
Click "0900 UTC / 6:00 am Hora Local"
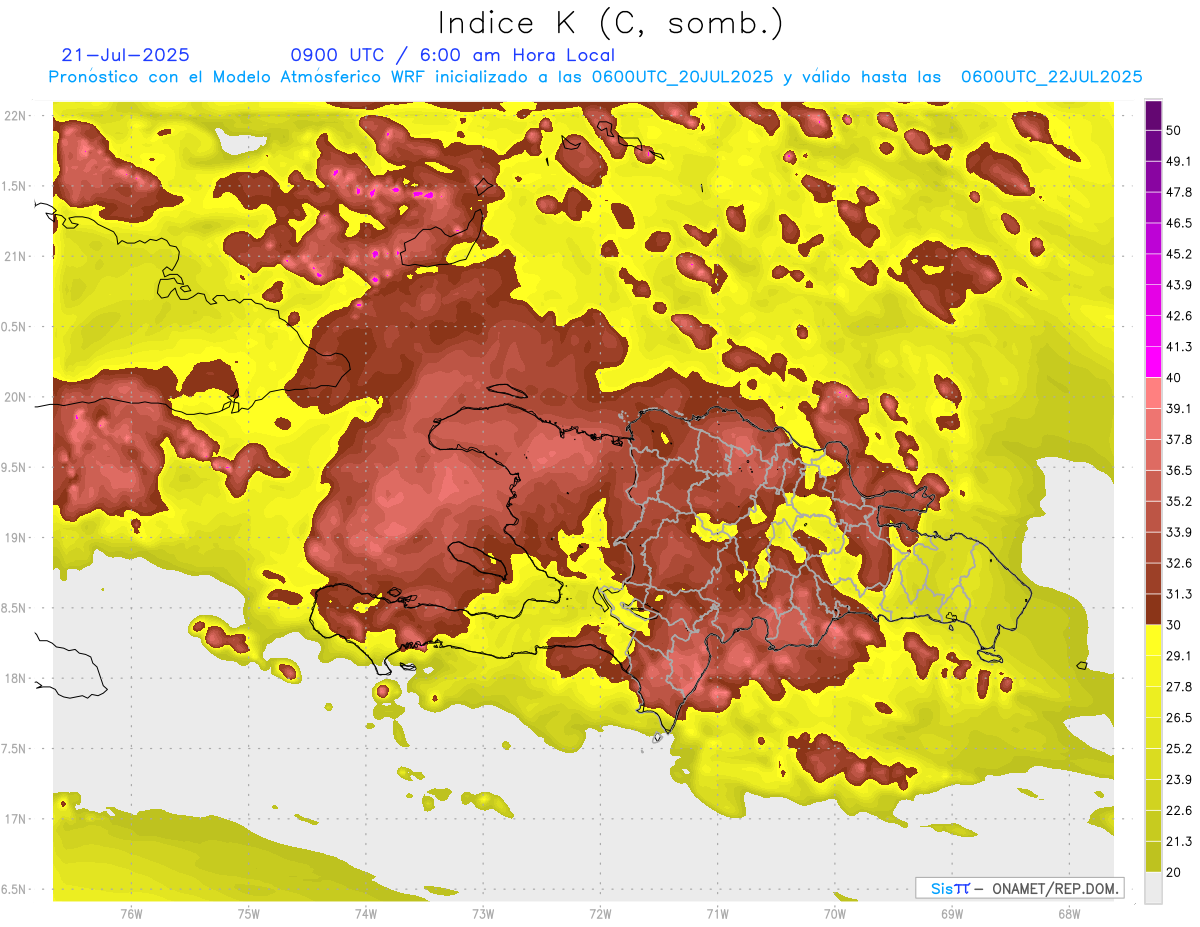tap(453, 55)
